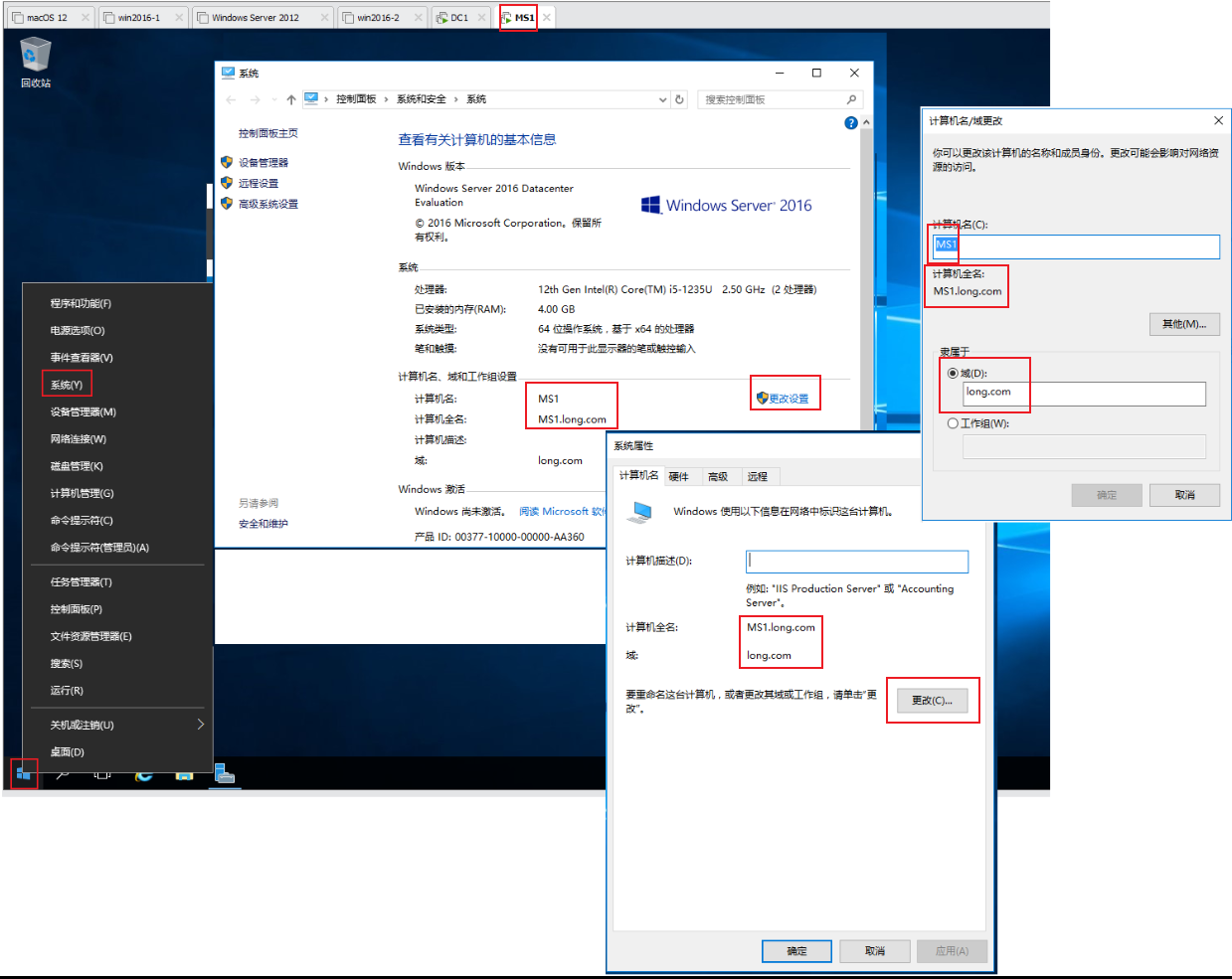Go forward in System window

pyautogui.click(x=256, y=99)
